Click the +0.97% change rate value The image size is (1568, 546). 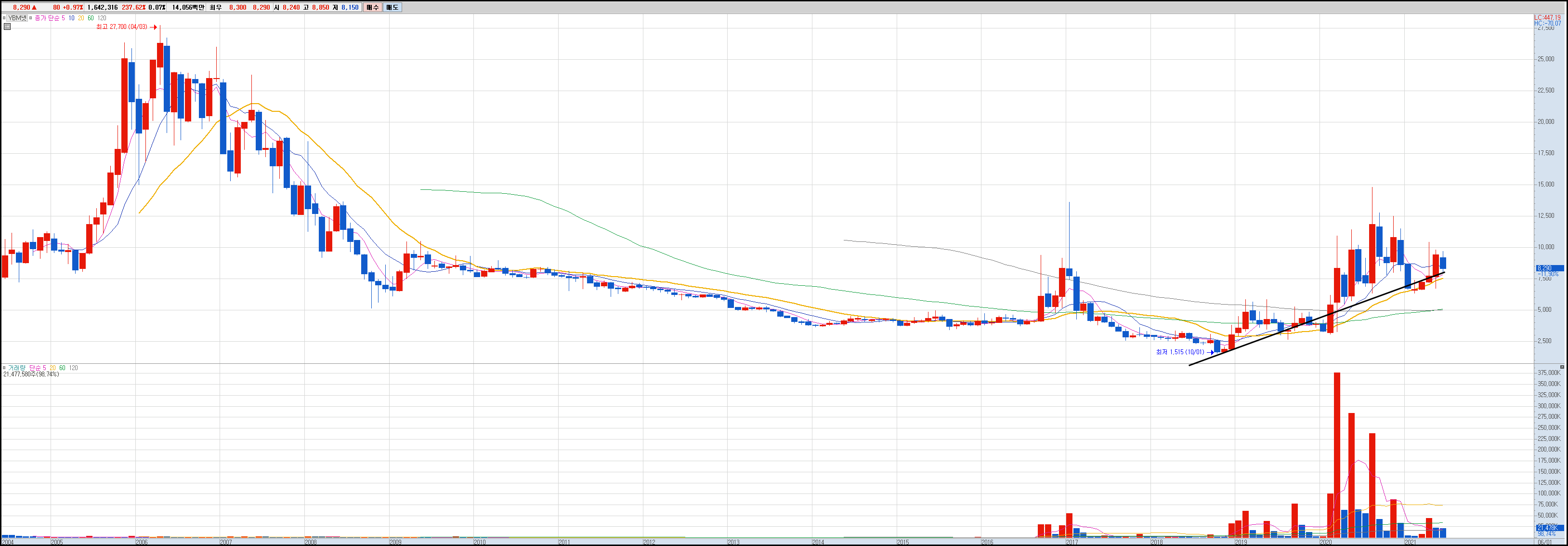click(73, 7)
